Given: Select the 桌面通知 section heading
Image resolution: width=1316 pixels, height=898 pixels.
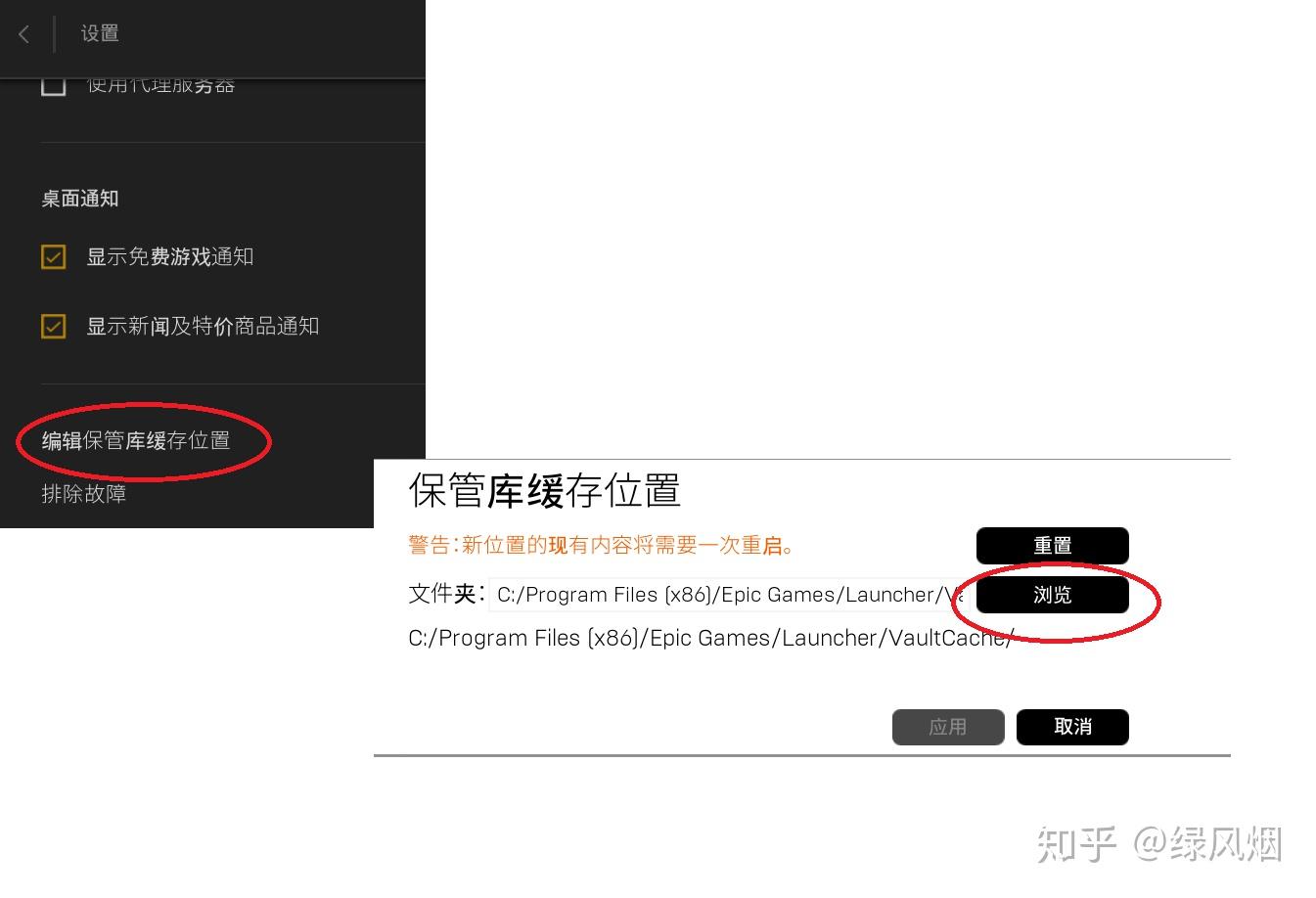Looking at the screenshot, I should point(80,199).
